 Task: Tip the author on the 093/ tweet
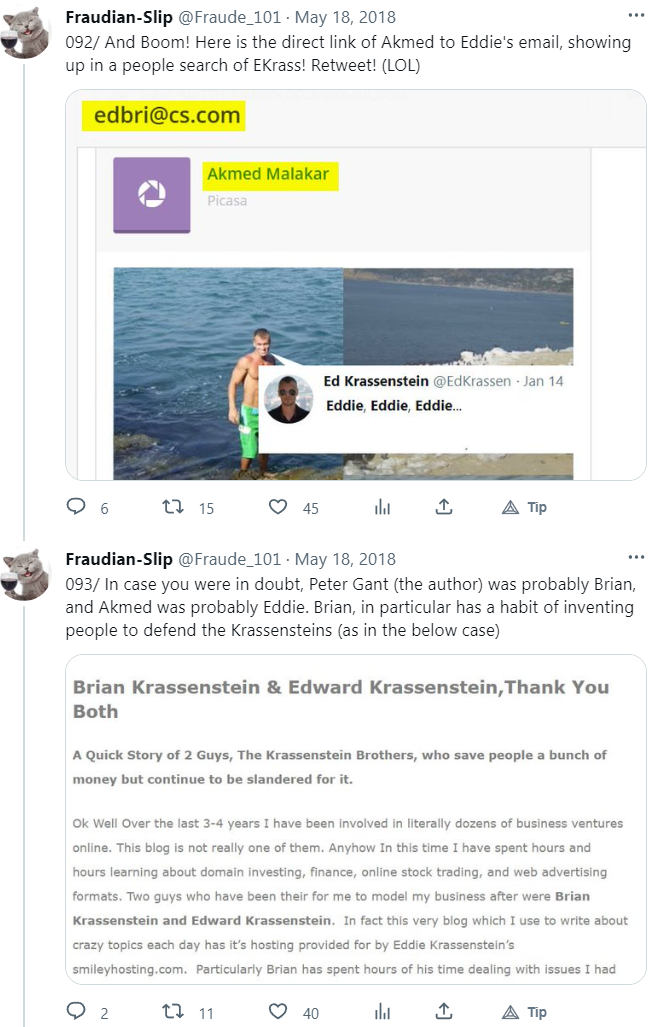click(525, 1012)
